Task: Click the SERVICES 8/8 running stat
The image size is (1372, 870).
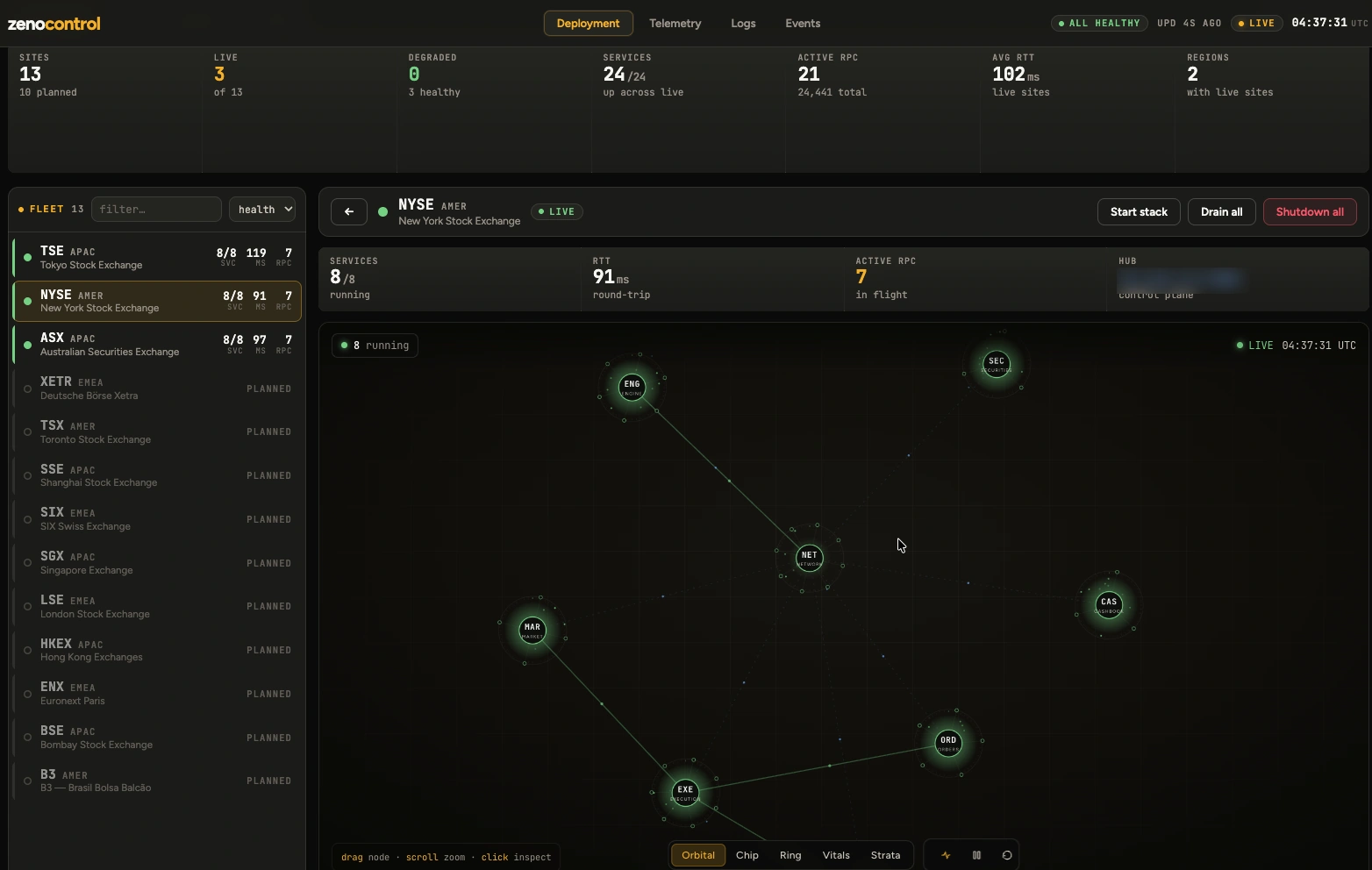Action: (450, 279)
